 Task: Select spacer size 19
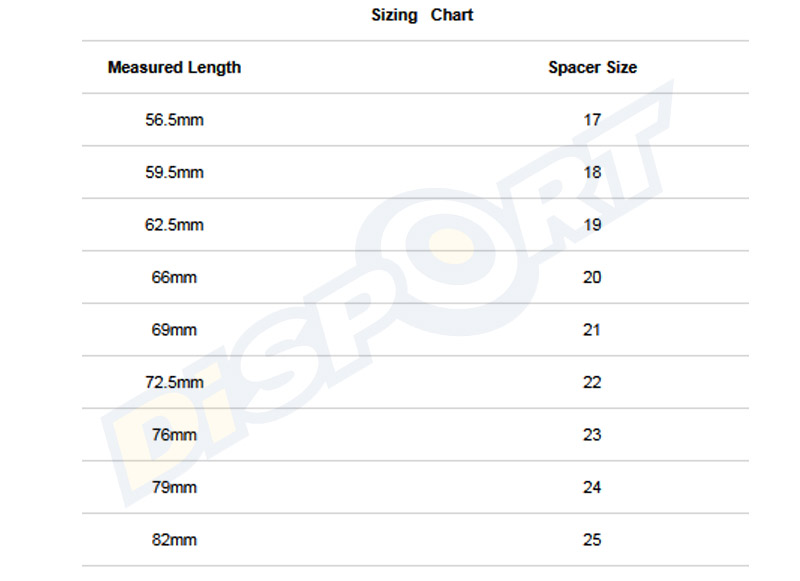pyautogui.click(x=592, y=225)
